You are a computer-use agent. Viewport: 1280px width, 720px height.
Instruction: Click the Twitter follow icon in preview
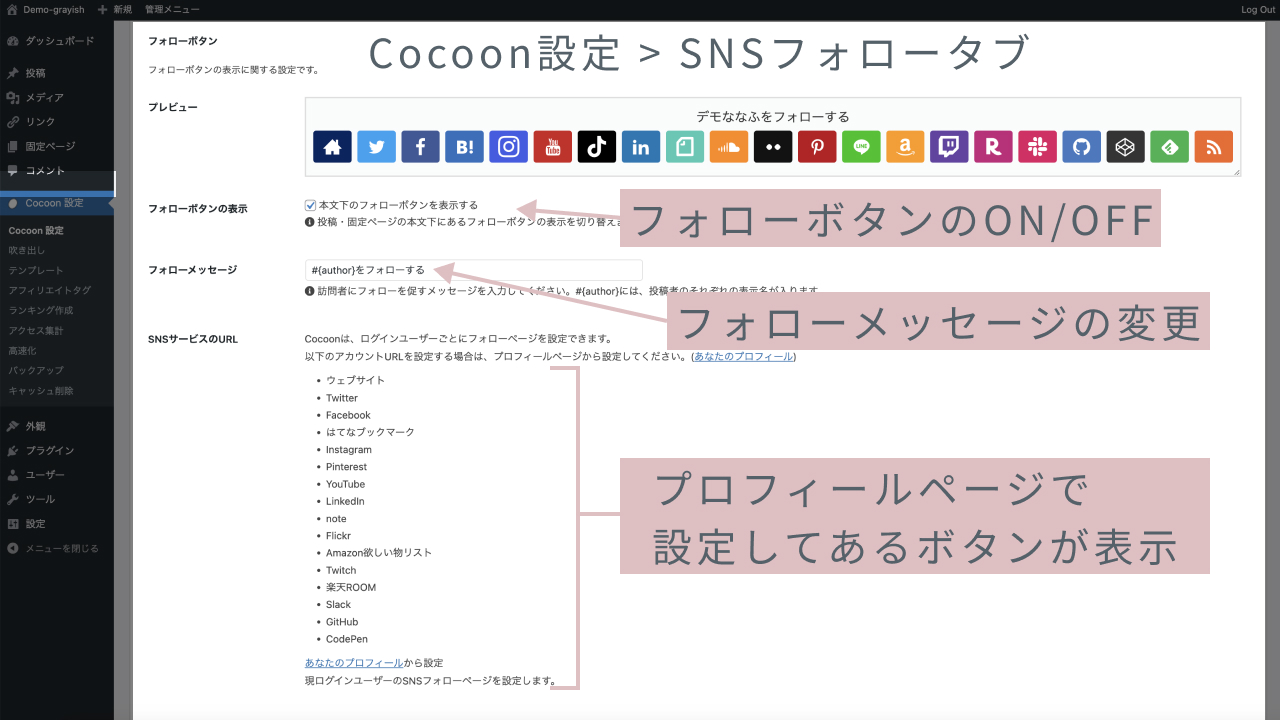pyautogui.click(x=376, y=147)
